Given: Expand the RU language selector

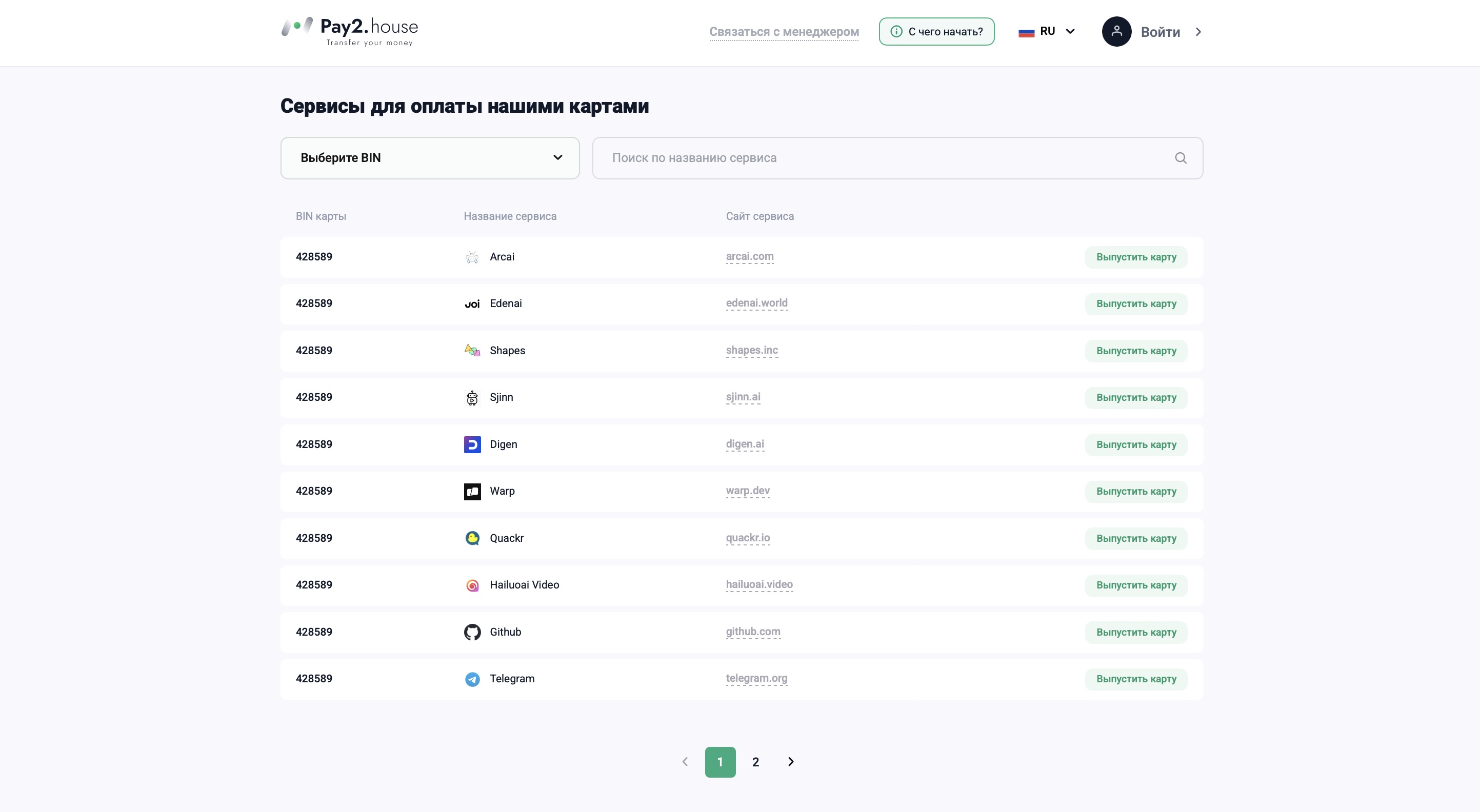Looking at the screenshot, I should coord(1046,32).
